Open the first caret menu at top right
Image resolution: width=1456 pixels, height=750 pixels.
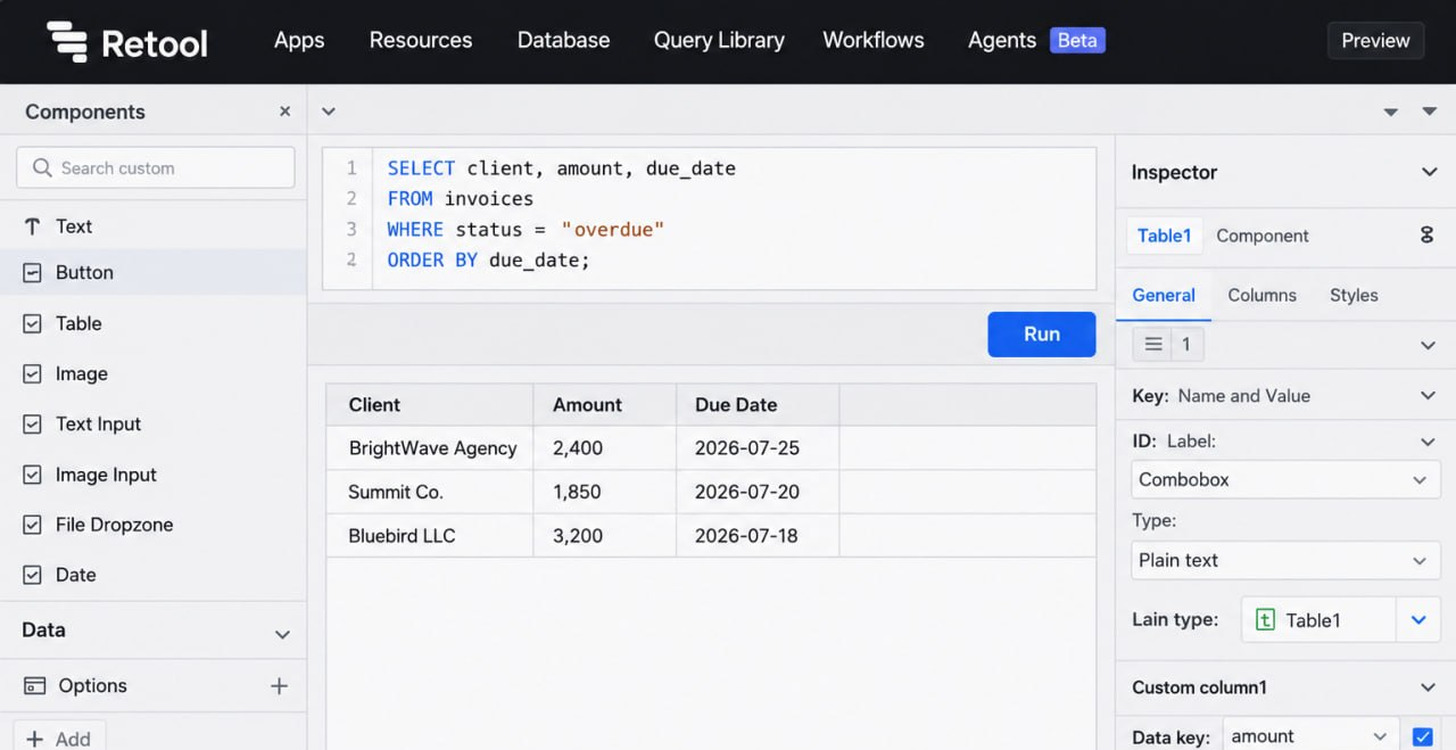(1391, 112)
